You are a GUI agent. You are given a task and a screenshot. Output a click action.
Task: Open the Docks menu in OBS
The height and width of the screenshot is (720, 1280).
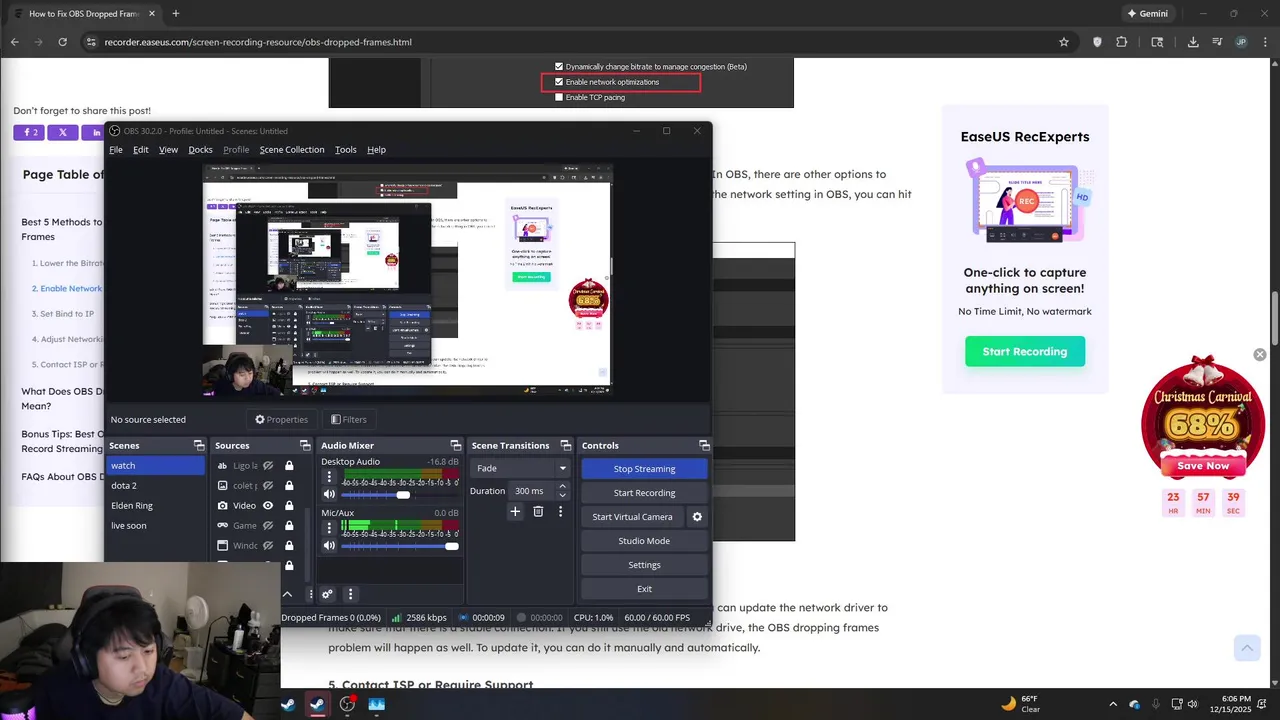pos(200,149)
